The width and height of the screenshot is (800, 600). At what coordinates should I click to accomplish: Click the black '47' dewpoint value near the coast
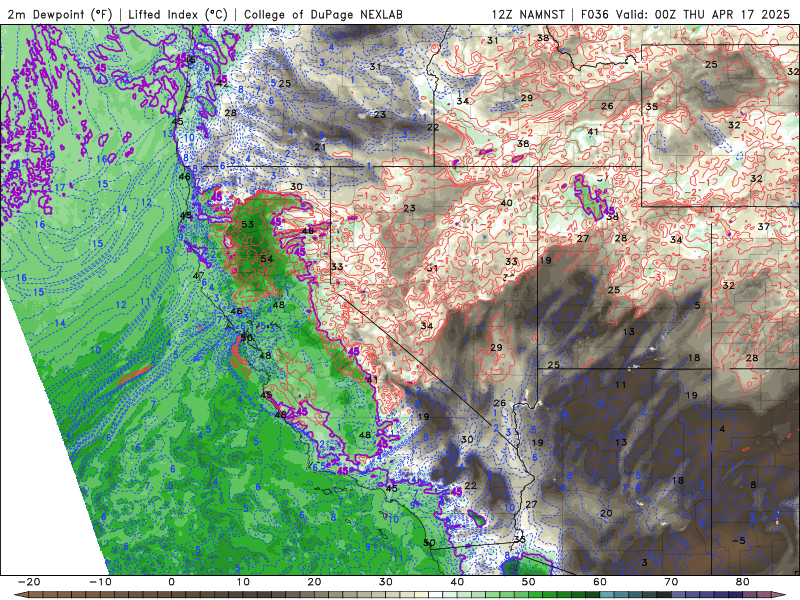point(198,276)
